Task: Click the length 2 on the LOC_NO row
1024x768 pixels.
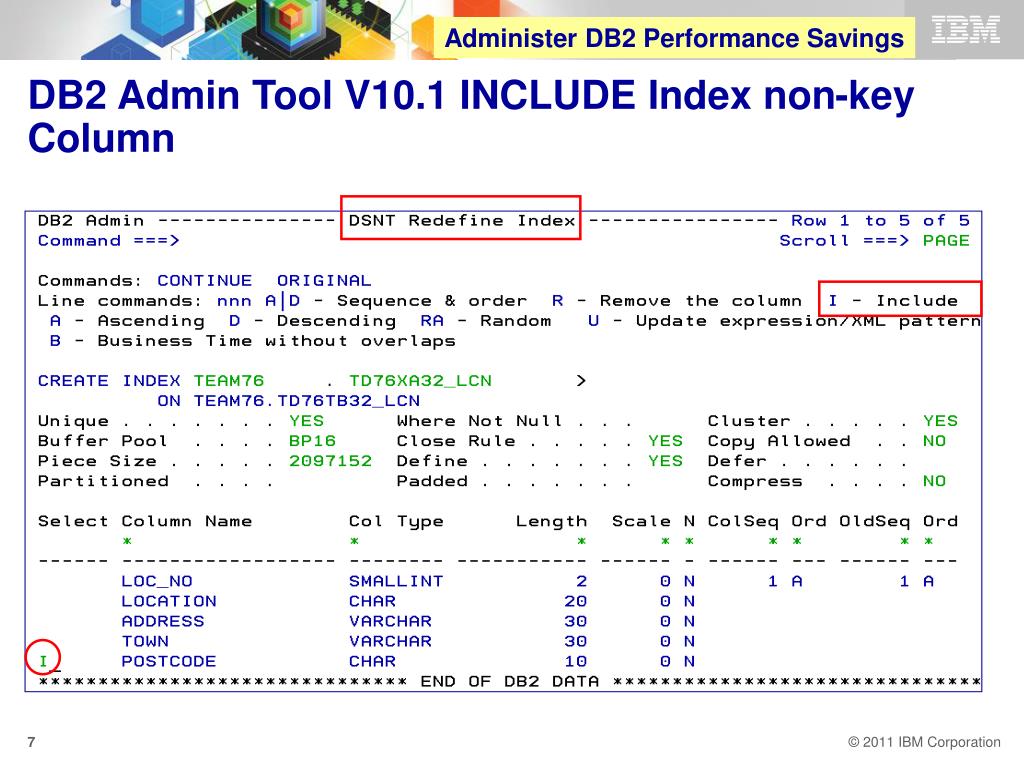Action: click(x=581, y=581)
